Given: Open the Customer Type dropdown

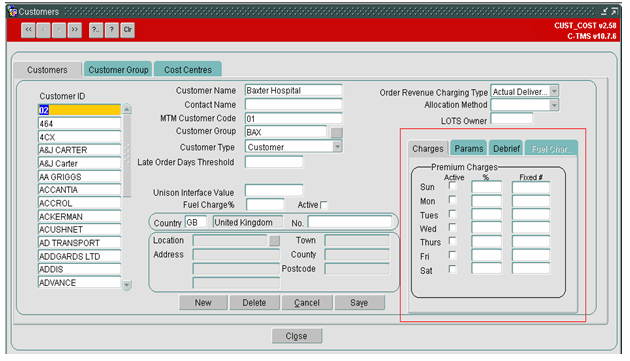Looking at the screenshot, I should coord(338,147).
